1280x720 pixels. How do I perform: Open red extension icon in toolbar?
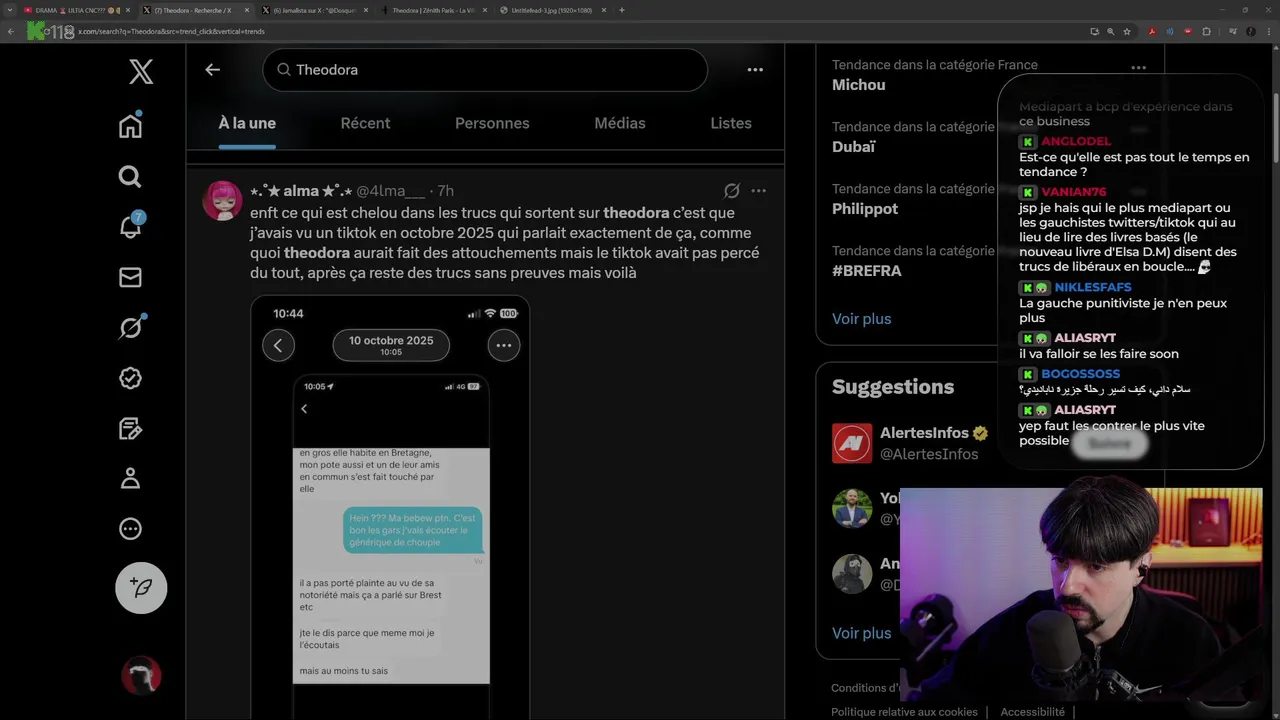point(1188,31)
